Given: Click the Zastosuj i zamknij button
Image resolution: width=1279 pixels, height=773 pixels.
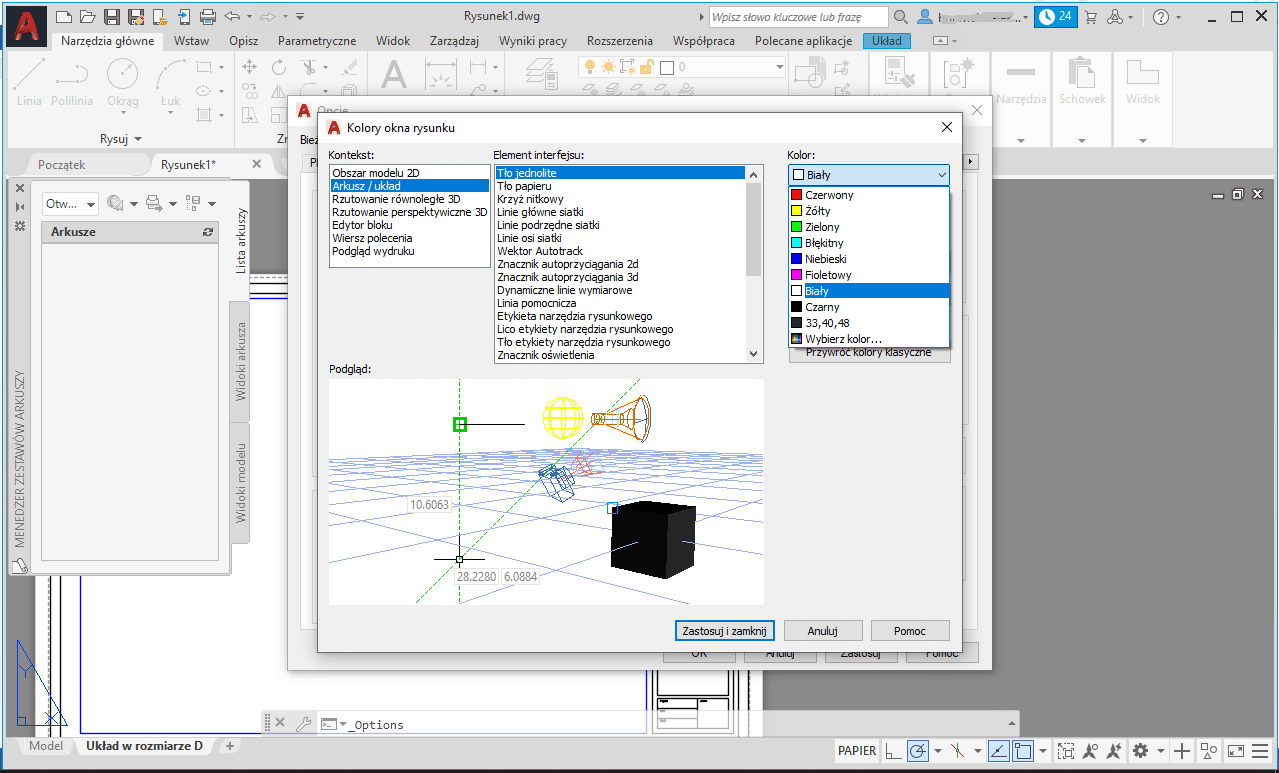Looking at the screenshot, I should 725,631.
